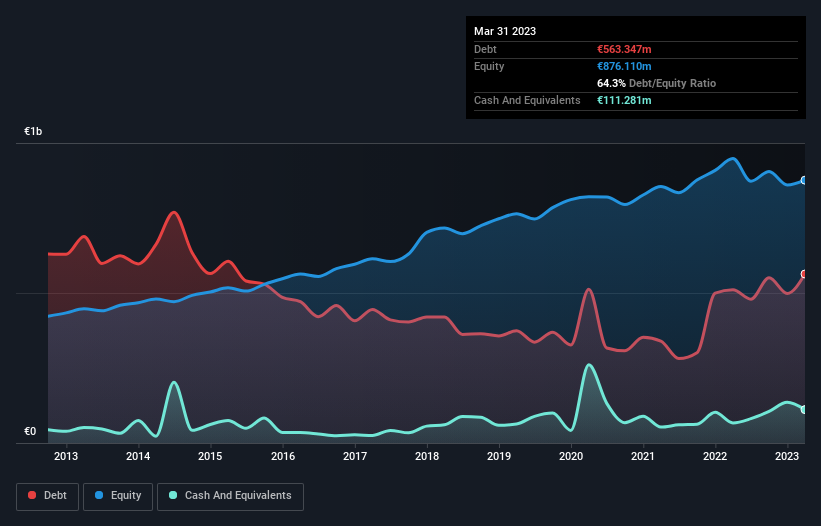Toggle the Cash And Equivalents legend button
The width and height of the screenshot is (821, 526).
click(x=230, y=496)
